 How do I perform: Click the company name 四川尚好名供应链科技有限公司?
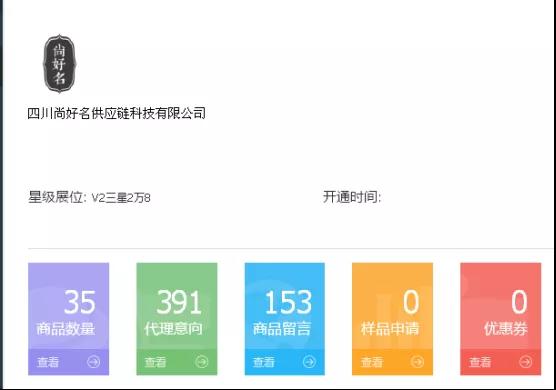click(116, 113)
